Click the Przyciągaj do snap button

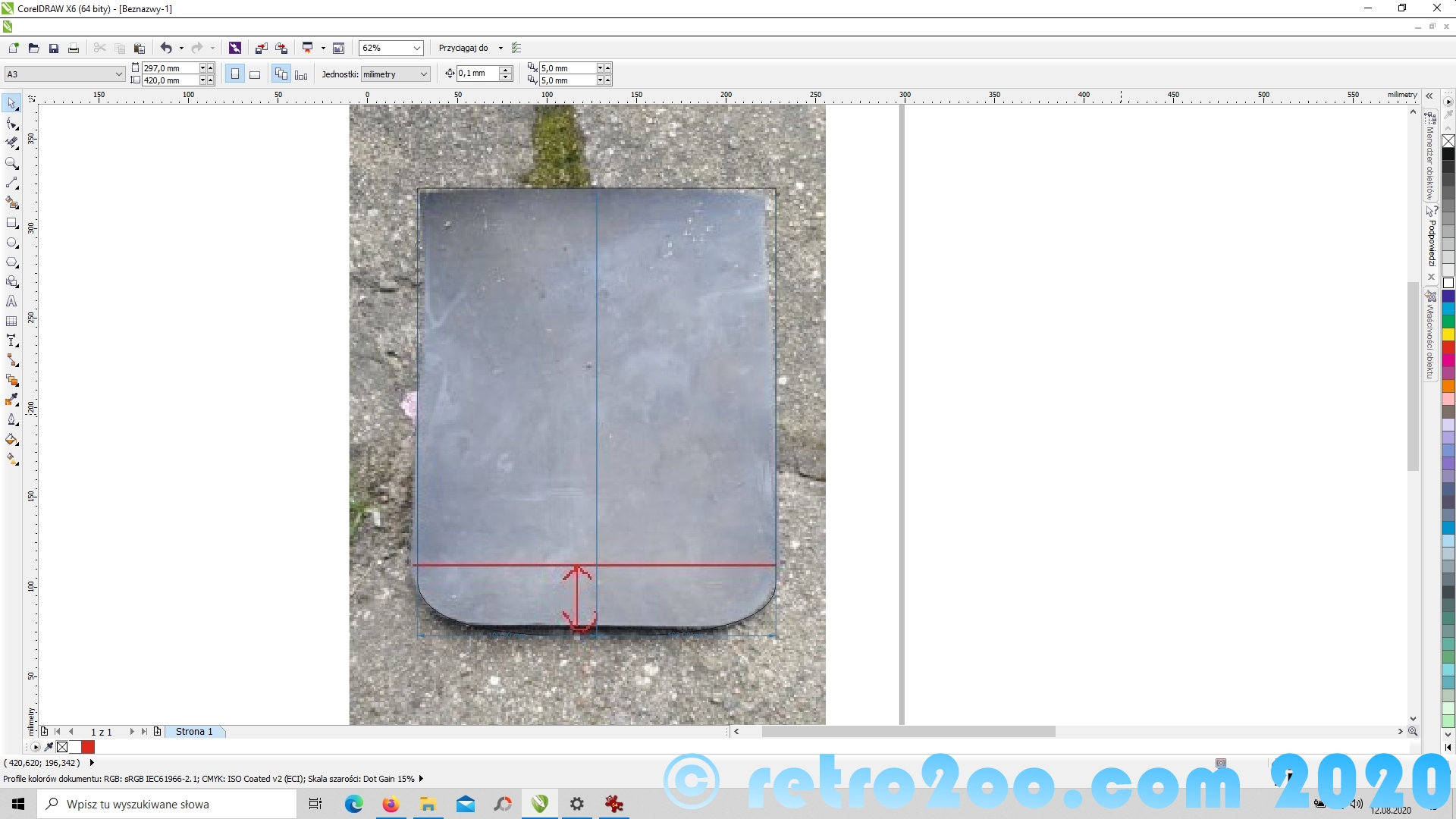[463, 48]
